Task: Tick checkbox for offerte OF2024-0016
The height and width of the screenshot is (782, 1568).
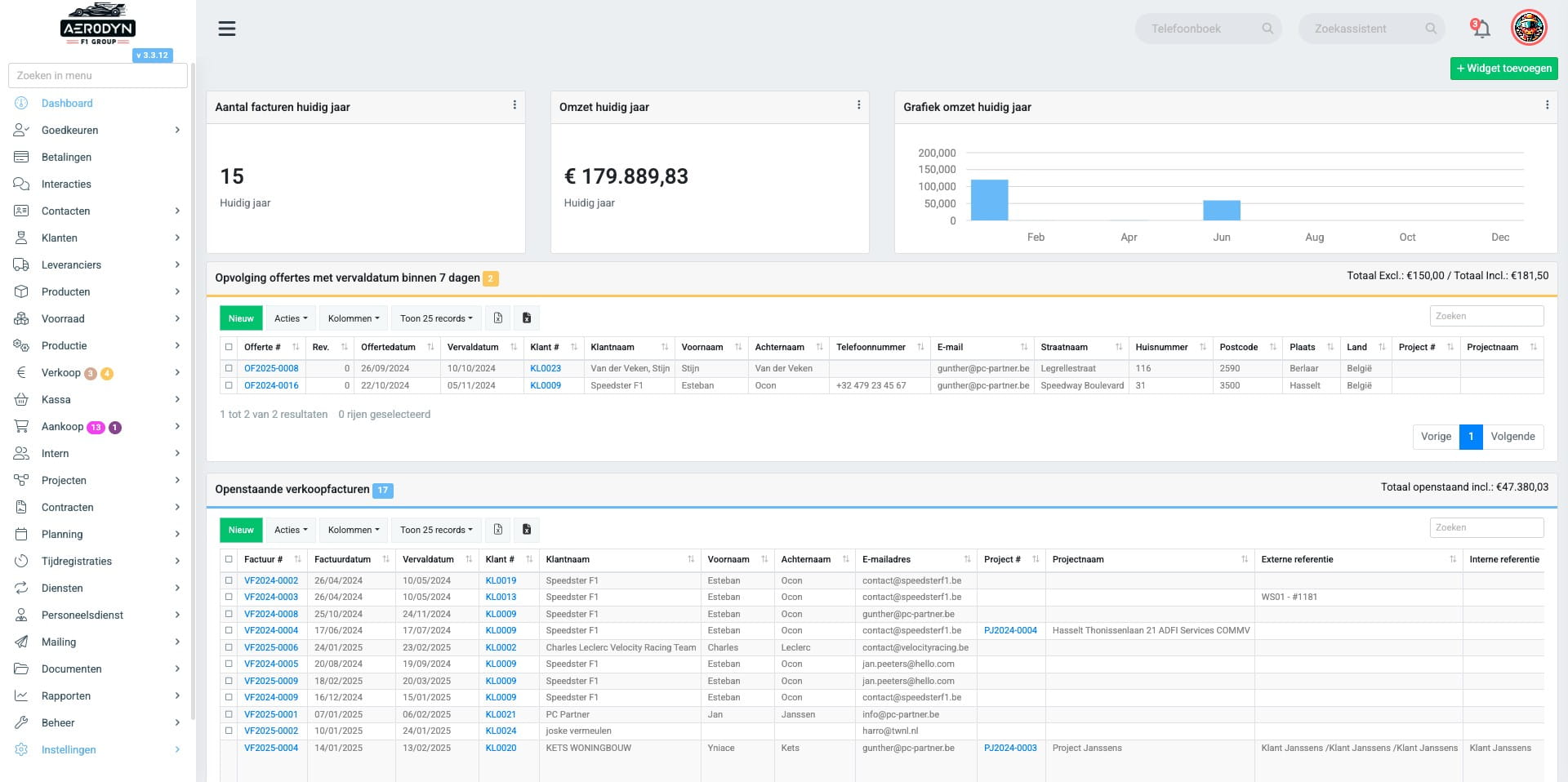Action: click(229, 385)
